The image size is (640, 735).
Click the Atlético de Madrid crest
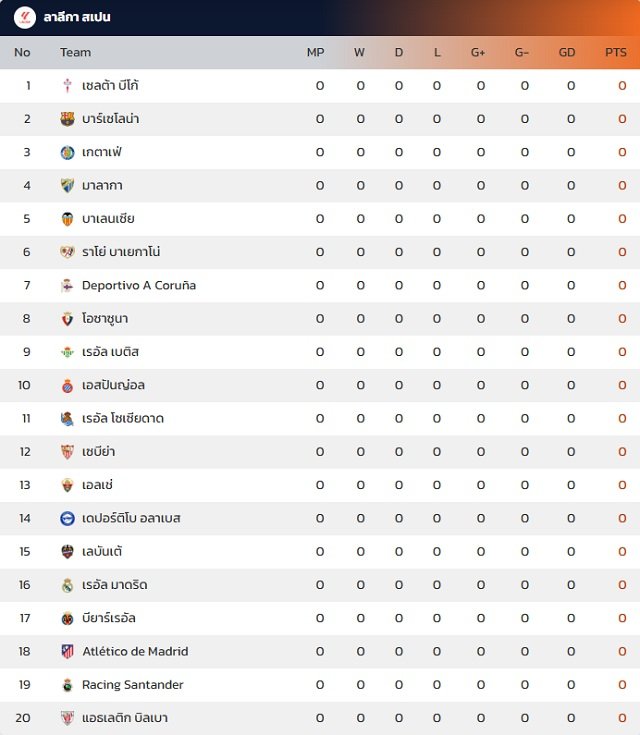coord(68,652)
